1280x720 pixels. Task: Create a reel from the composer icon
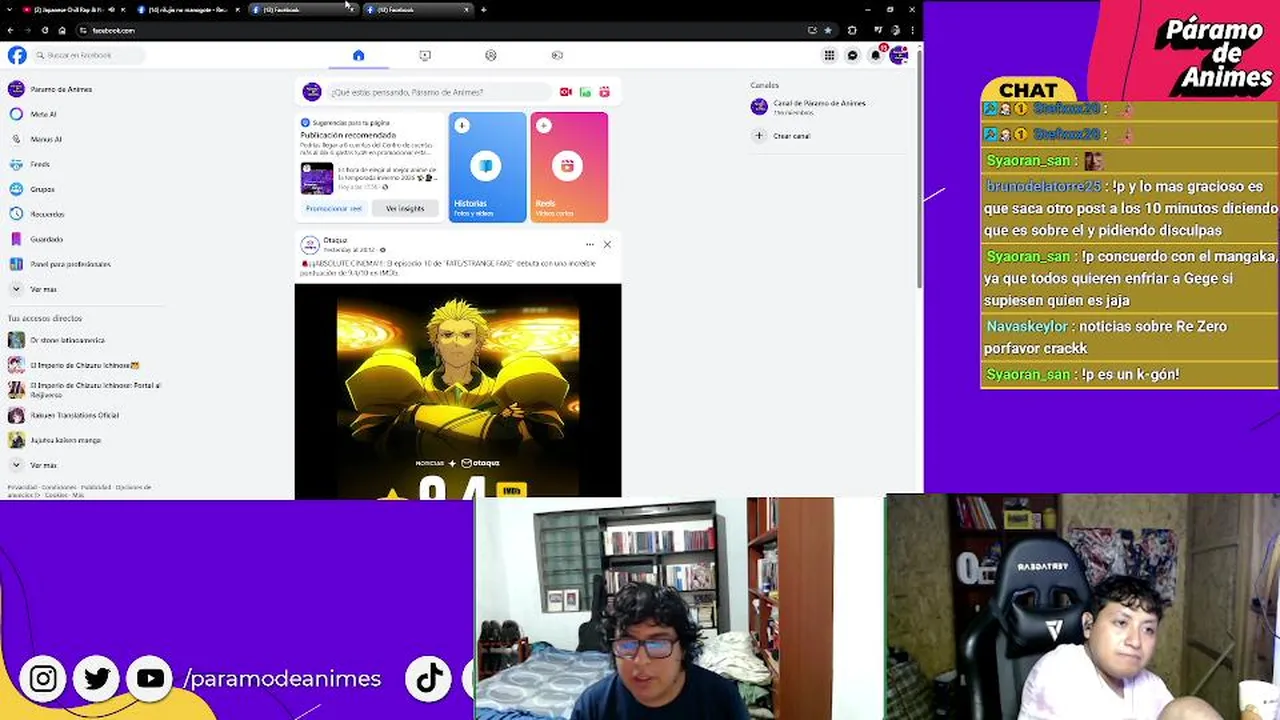point(604,92)
